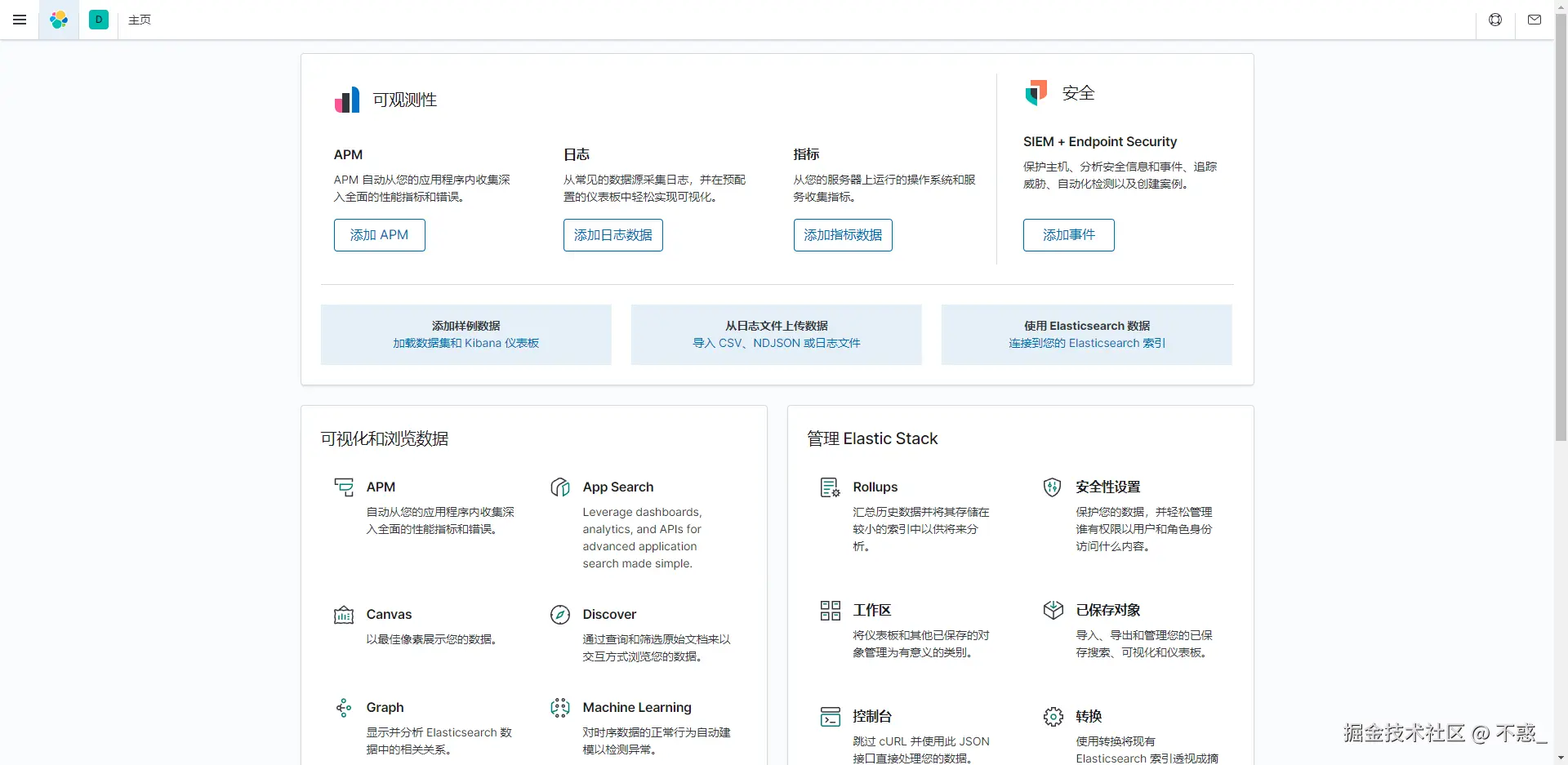Open 连接到您的 Elasticsearch 索引 link

pyautogui.click(x=1087, y=344)
